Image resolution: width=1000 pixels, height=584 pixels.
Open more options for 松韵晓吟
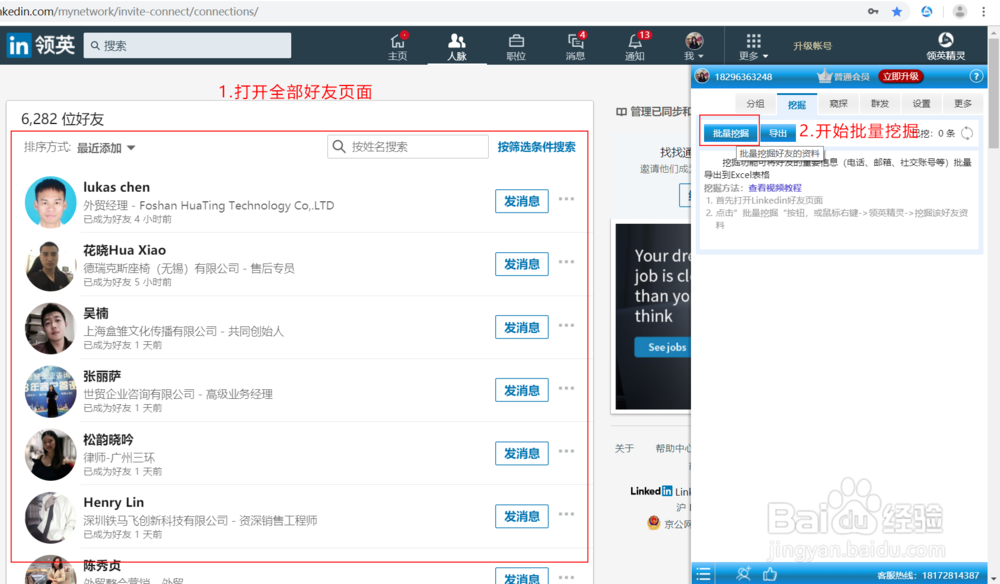(566, 451)
